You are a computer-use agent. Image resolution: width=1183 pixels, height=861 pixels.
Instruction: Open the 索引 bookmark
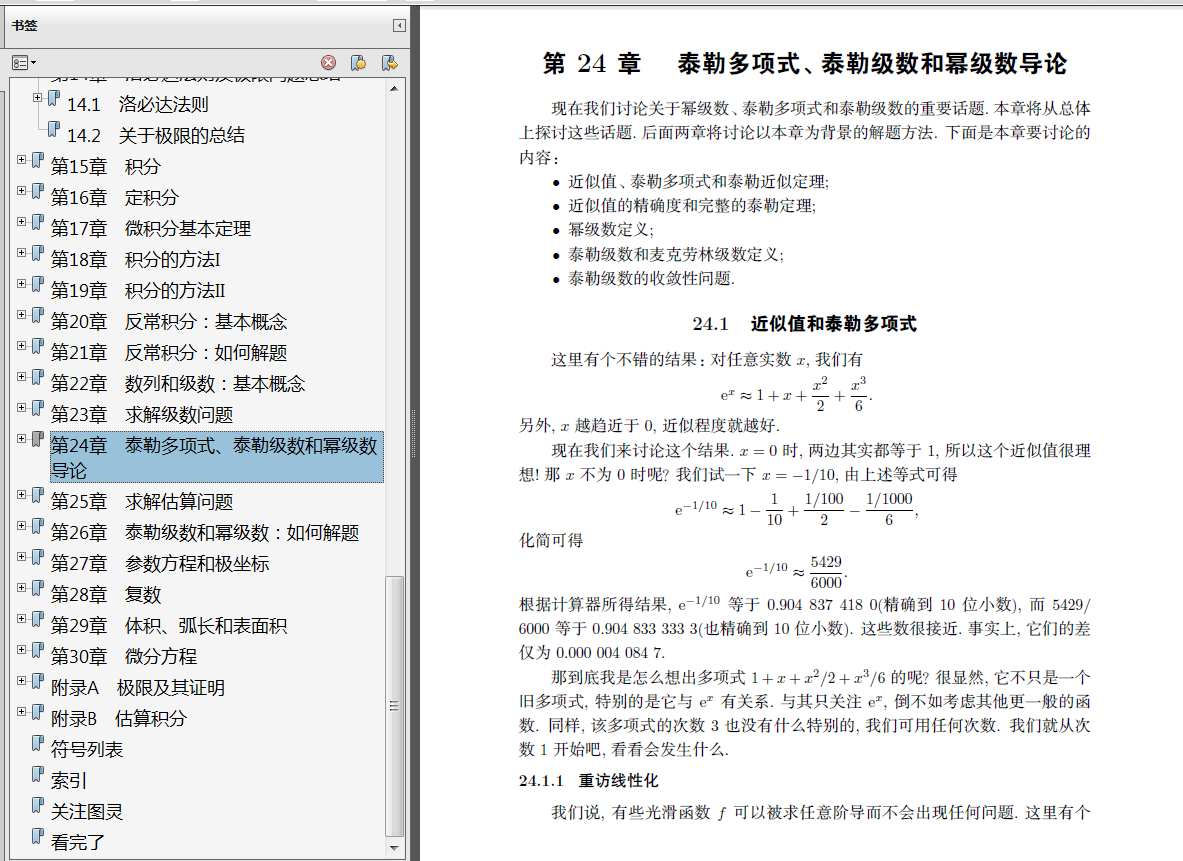(69, 780)
